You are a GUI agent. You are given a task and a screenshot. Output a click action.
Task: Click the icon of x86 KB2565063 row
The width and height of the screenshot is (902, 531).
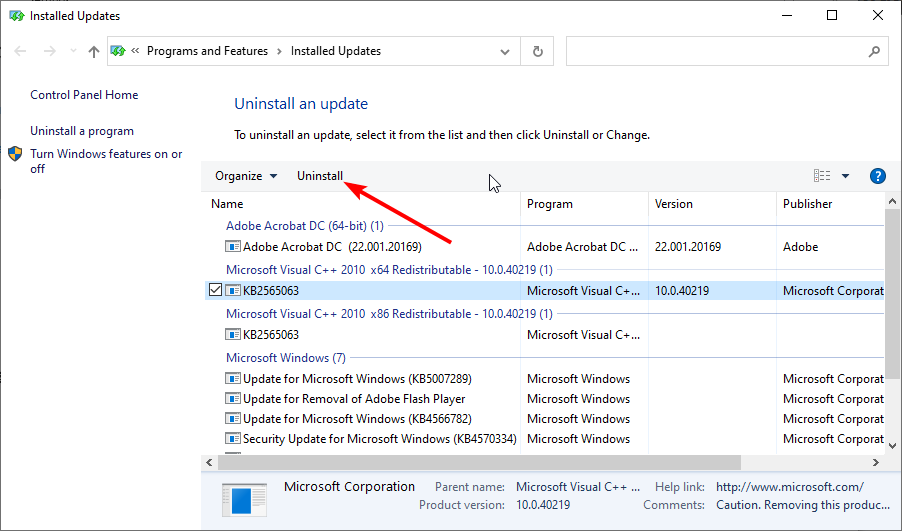(x=232, y=335)
